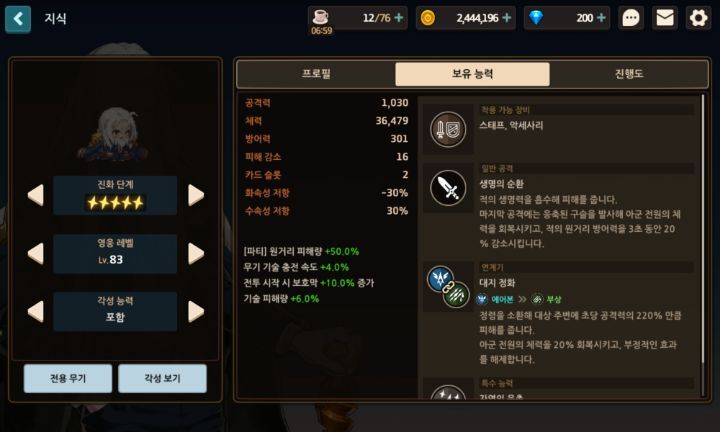This screenshot has height=432, width=720.
Task: Open the settings gear icon
Action: 698,18
